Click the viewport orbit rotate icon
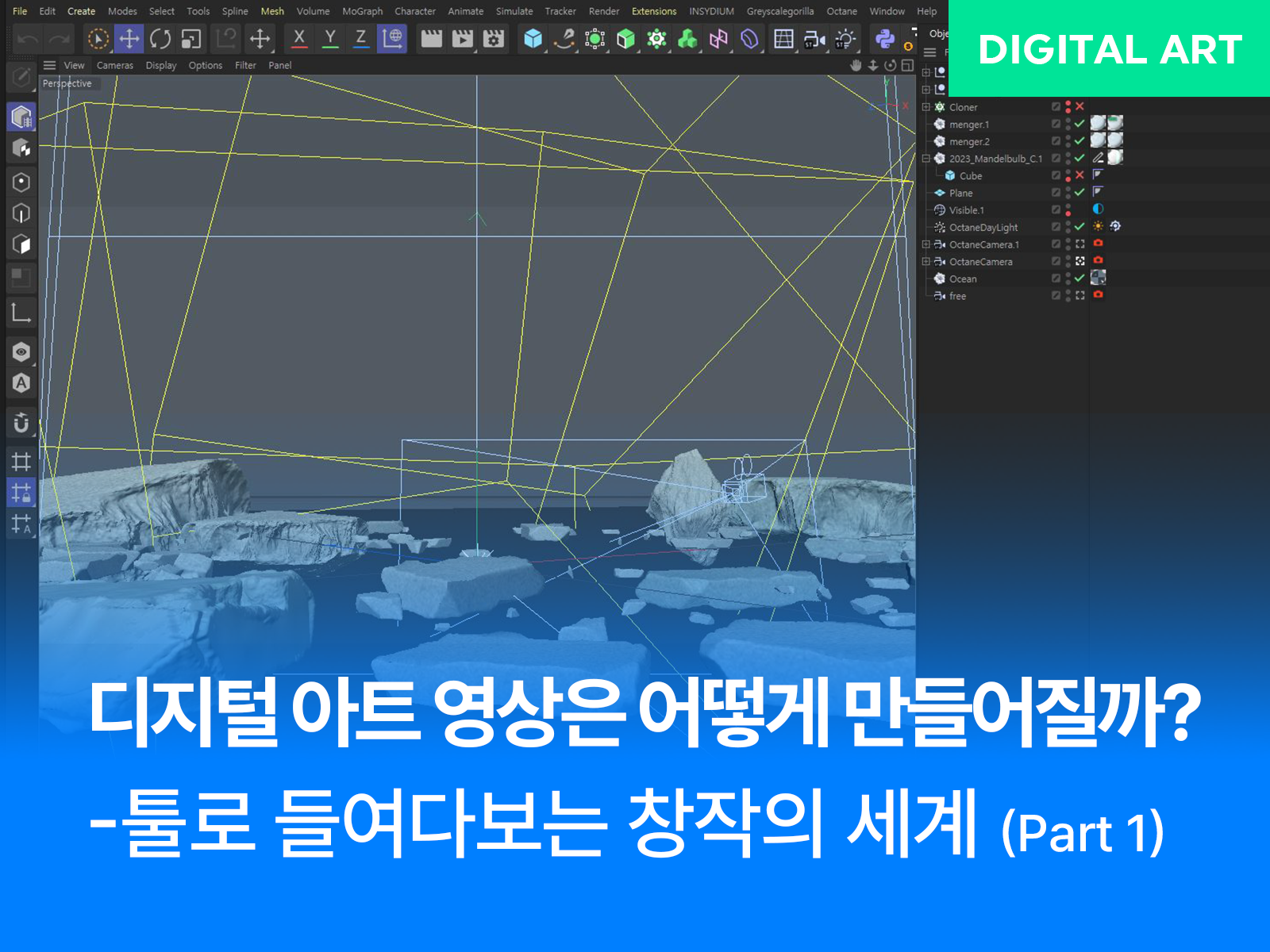1270x952 pixels. click(891, 65)
